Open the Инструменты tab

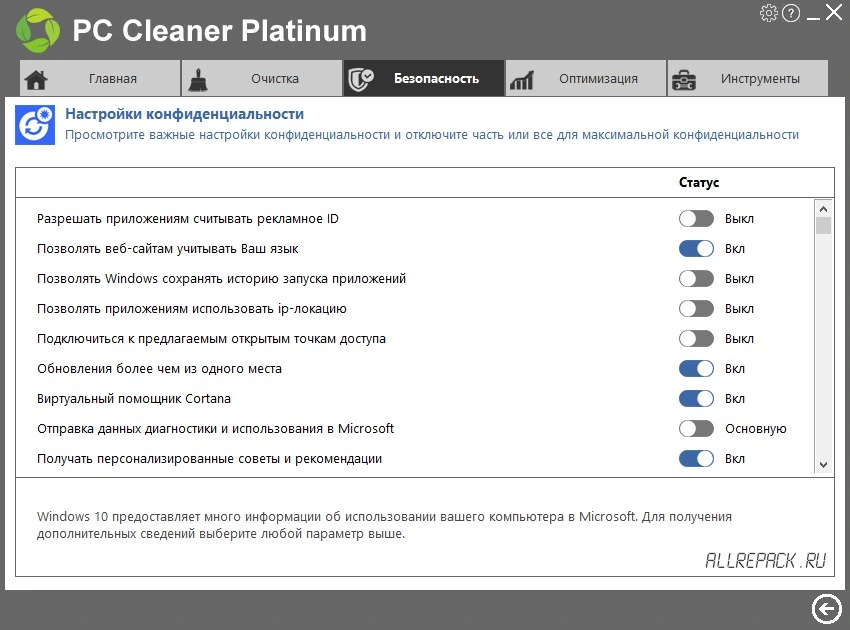[748, 79]
